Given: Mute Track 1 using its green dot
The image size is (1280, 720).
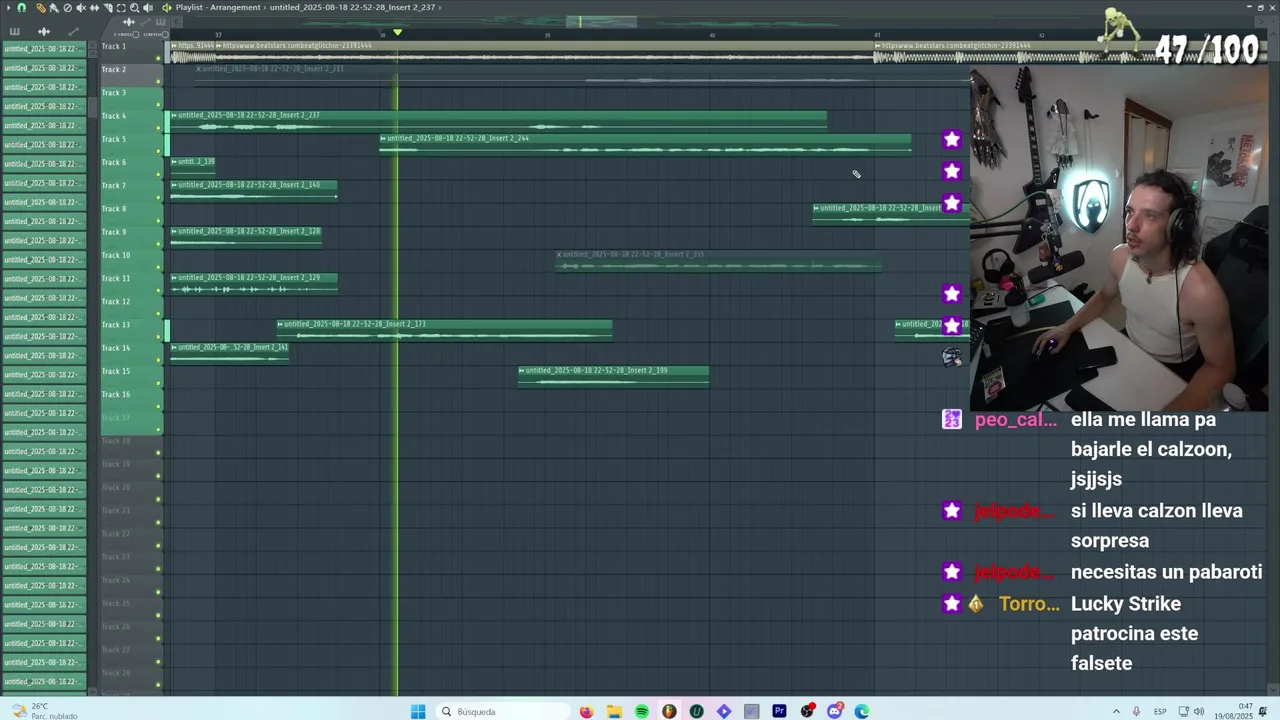Looking at the screenshot, I should [158, 59].
